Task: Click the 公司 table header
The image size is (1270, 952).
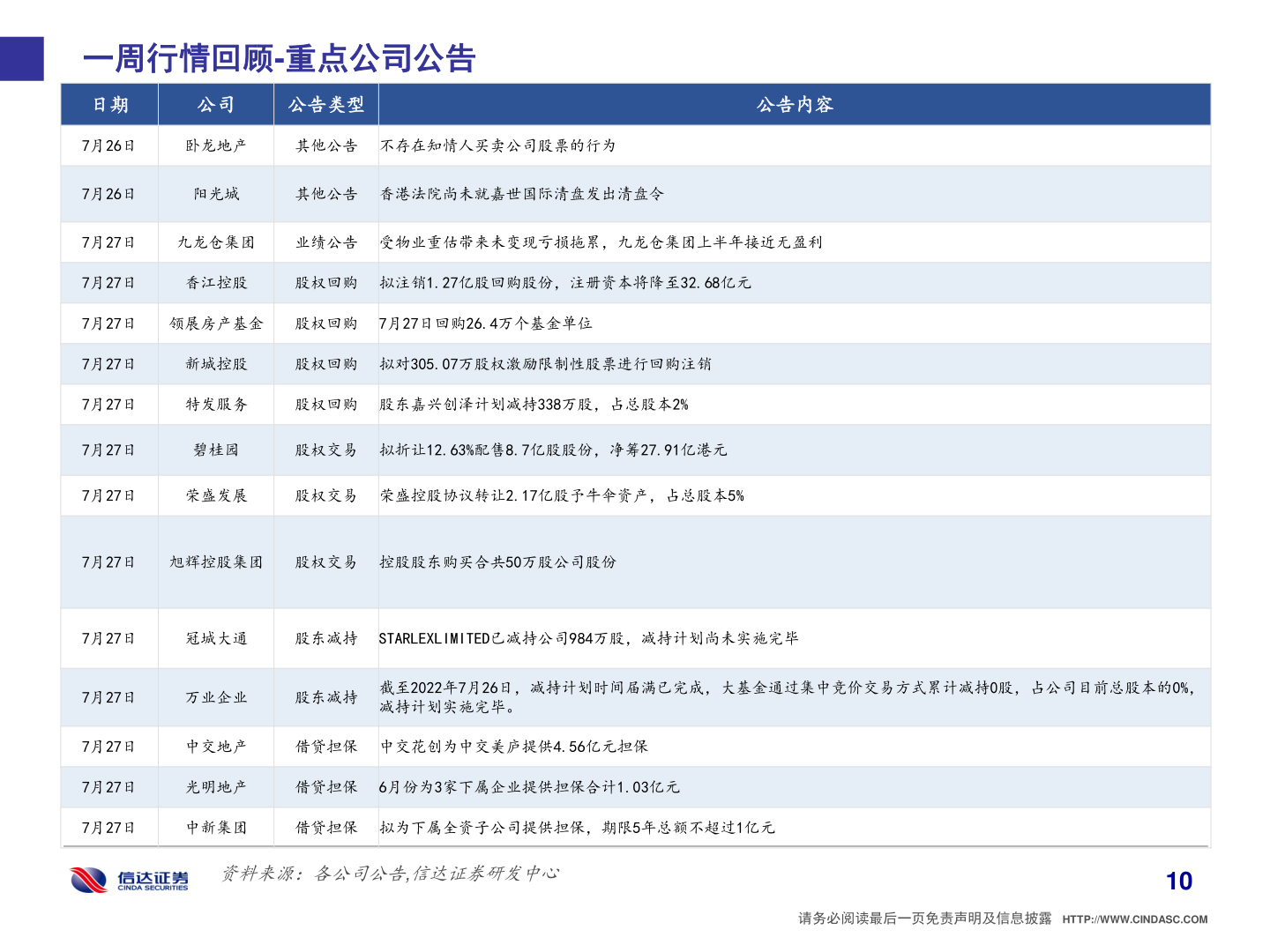Action: 216,104
